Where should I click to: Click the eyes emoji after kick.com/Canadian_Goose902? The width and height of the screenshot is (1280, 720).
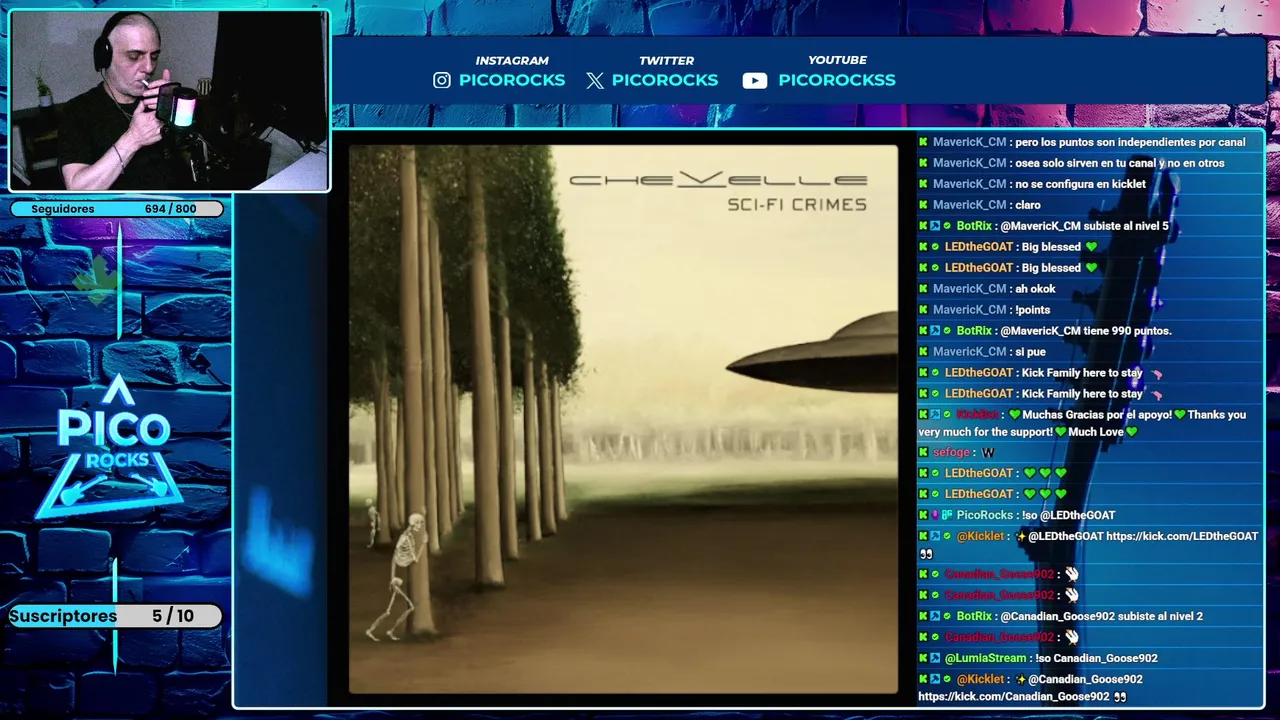[x=1120, y=697]
